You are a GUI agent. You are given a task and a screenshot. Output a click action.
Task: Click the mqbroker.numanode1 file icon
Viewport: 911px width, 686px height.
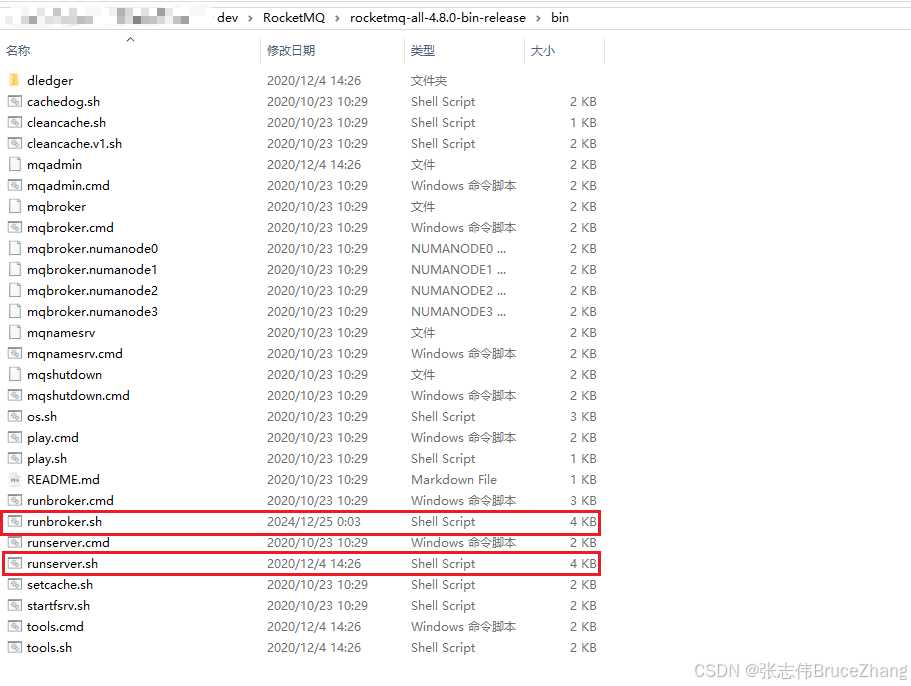(15, 269)
